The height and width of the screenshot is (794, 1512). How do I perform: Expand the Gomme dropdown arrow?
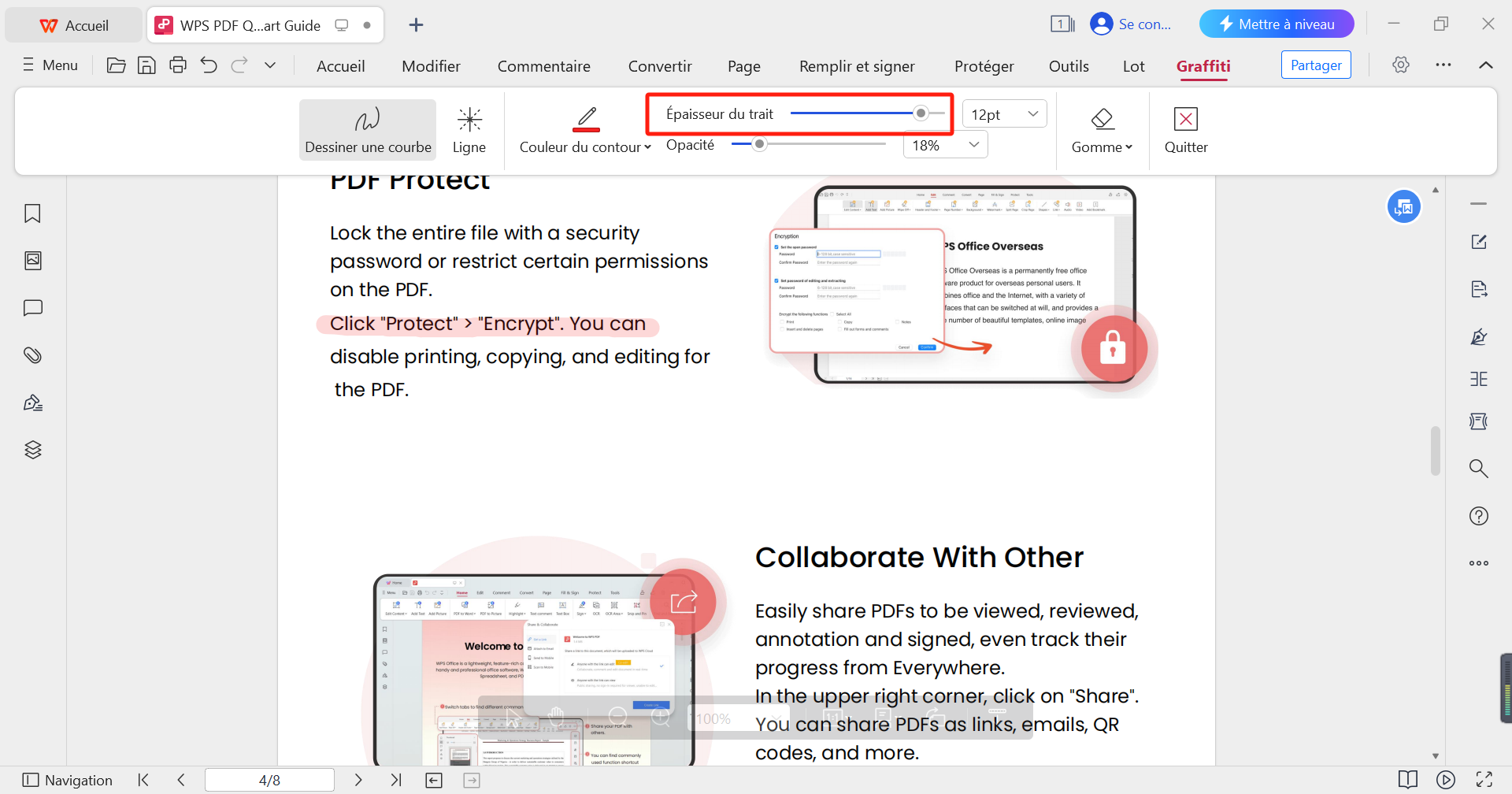pos(1128,147)
